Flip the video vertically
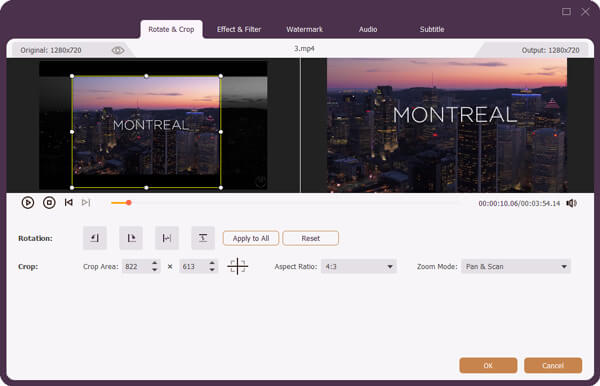The image size is (600, 386). coord(203,238)
